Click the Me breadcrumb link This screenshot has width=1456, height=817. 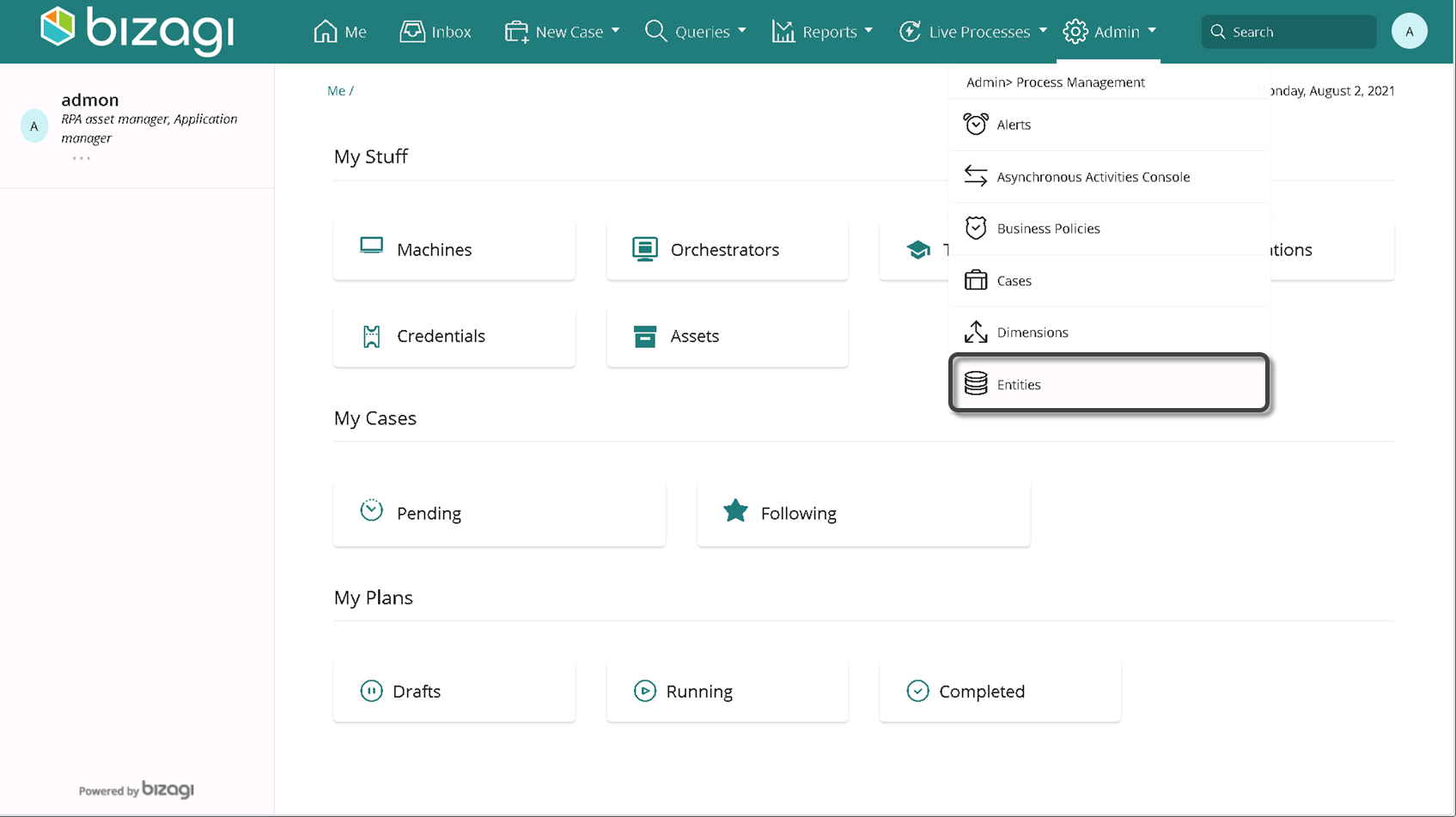[336, 90]
